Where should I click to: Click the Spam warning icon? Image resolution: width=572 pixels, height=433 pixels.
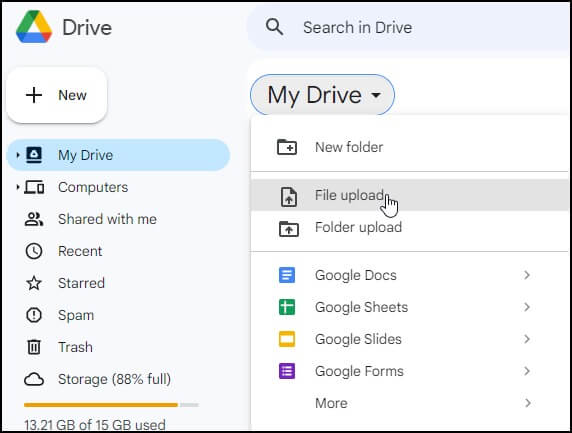[x=34, y=315]
